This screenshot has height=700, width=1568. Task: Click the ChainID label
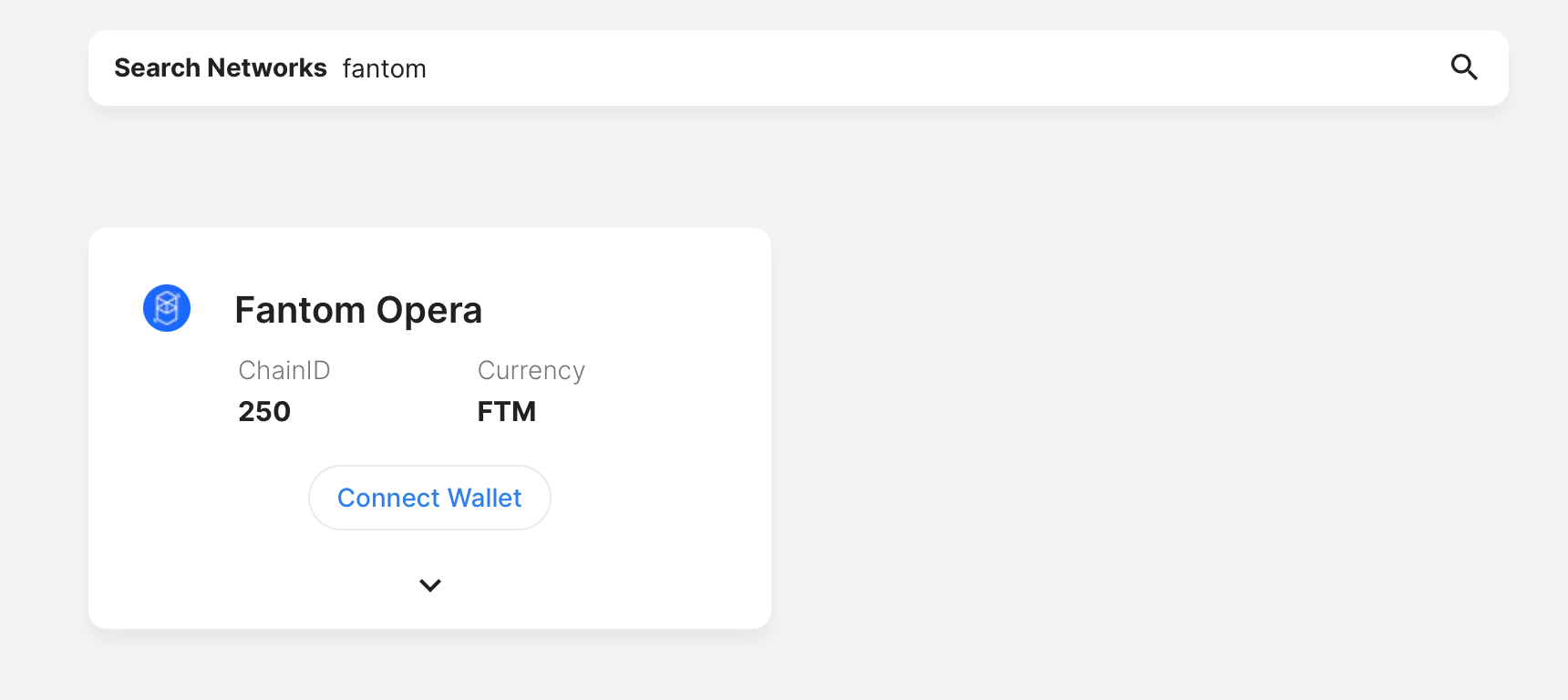tap(284, 370)
